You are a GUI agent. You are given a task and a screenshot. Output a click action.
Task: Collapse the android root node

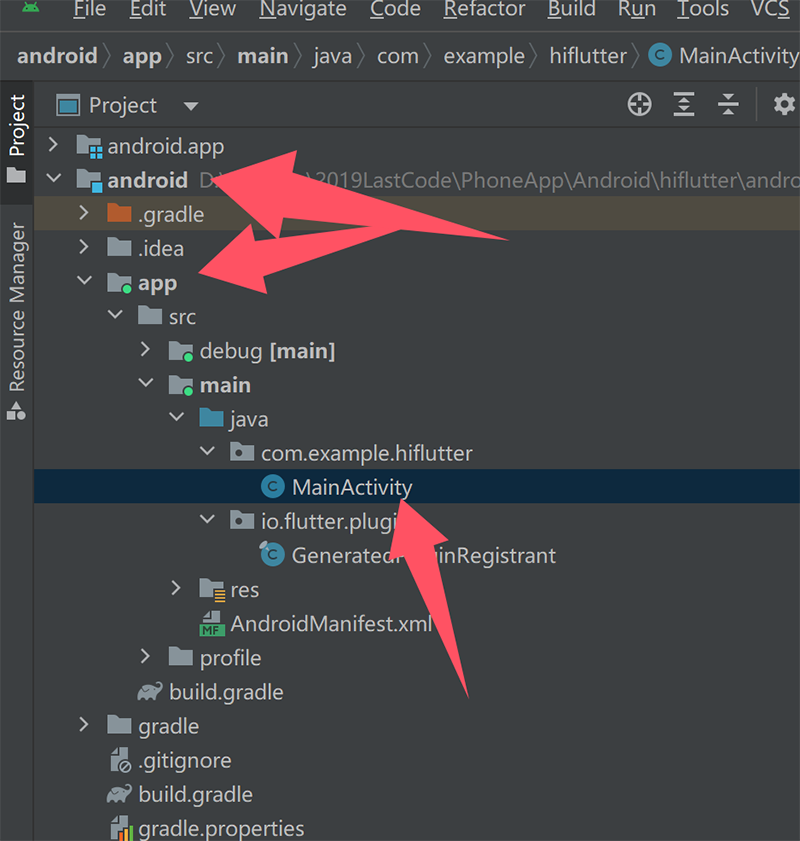tap(54, 178)
